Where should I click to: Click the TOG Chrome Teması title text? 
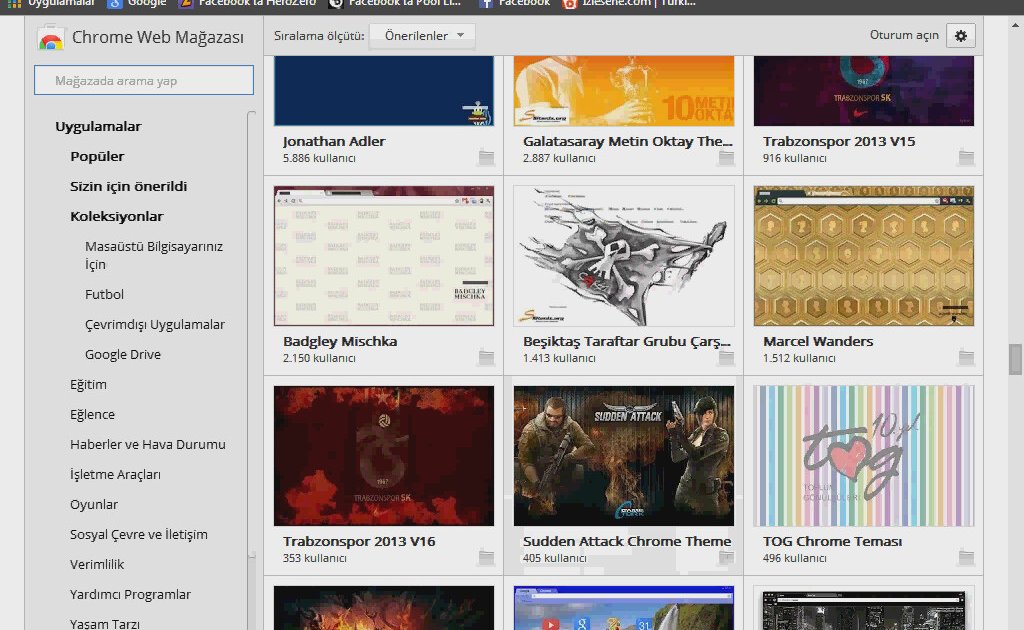833,541
